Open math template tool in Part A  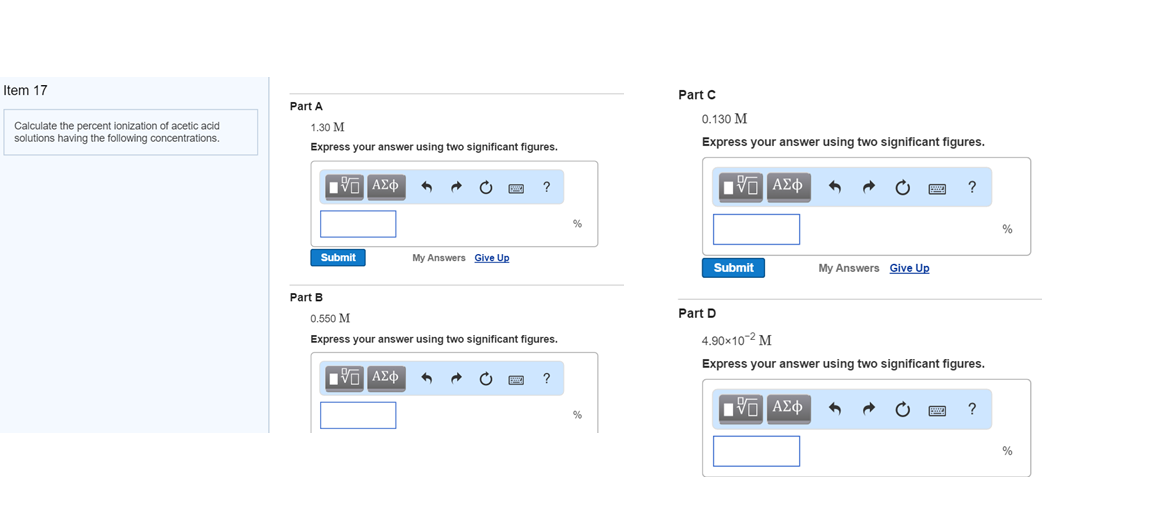click(x=345, y=187)
